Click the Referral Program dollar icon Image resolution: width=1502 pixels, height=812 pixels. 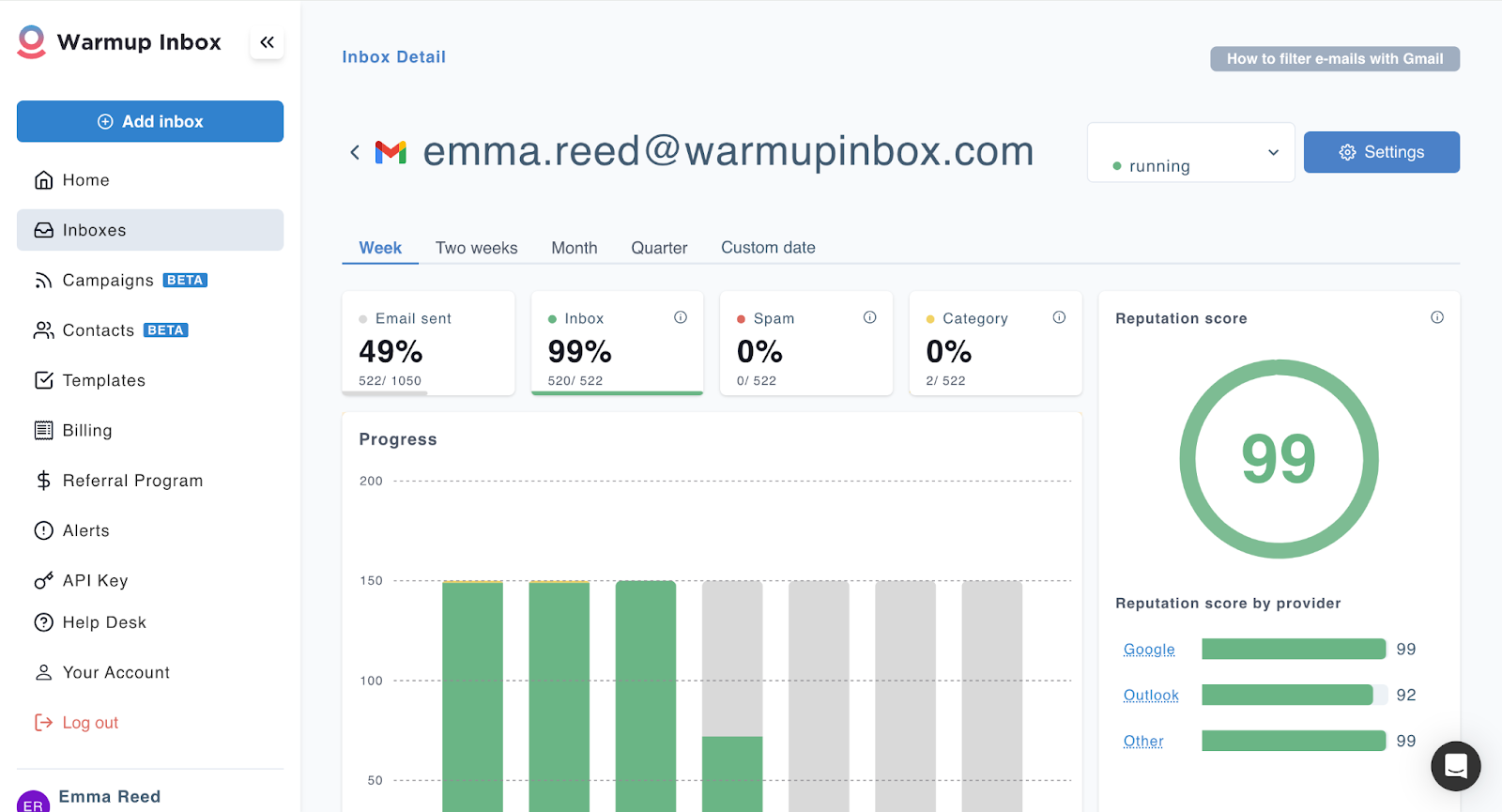43,481
